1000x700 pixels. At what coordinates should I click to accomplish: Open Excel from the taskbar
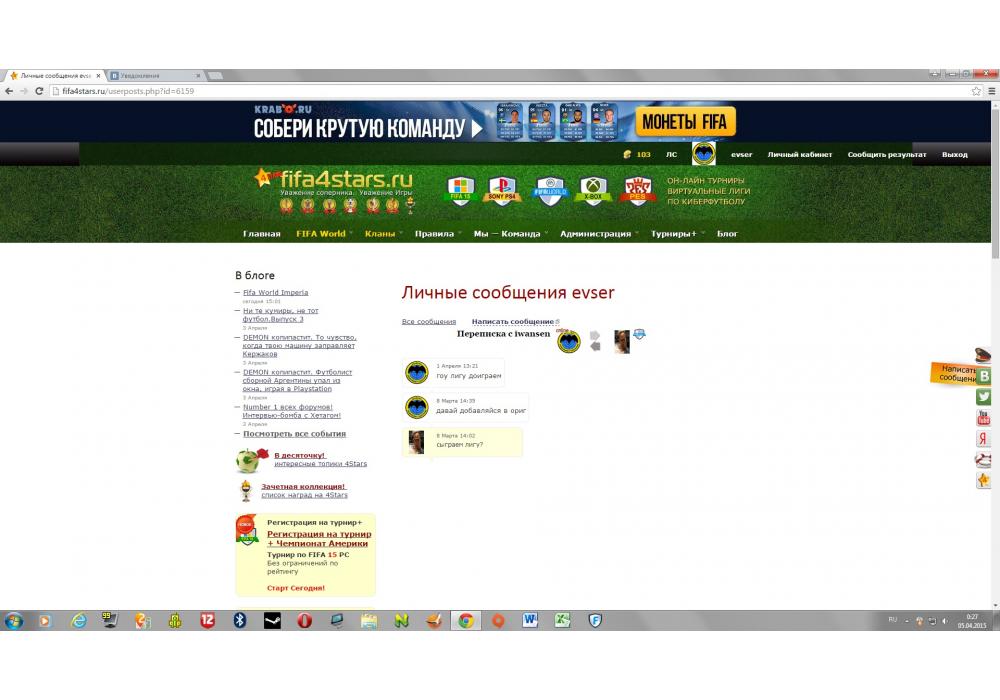click(562, 620)
